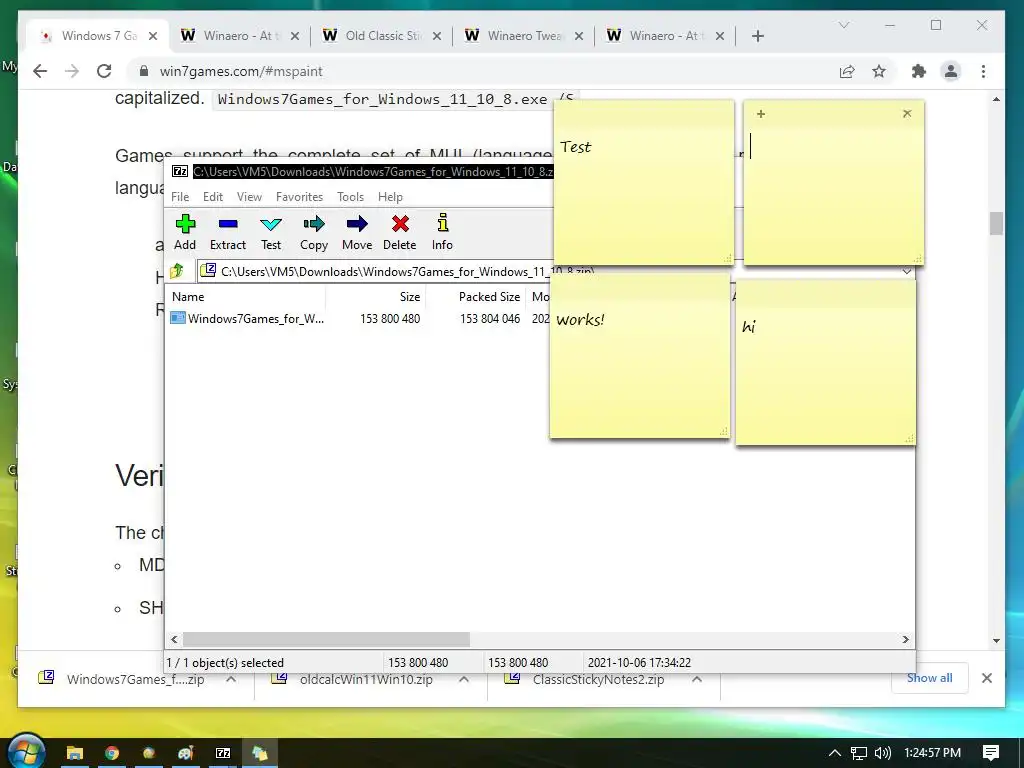
Task: Click the sticky note saying 'works!'
Action: click(x=640, y=356)
